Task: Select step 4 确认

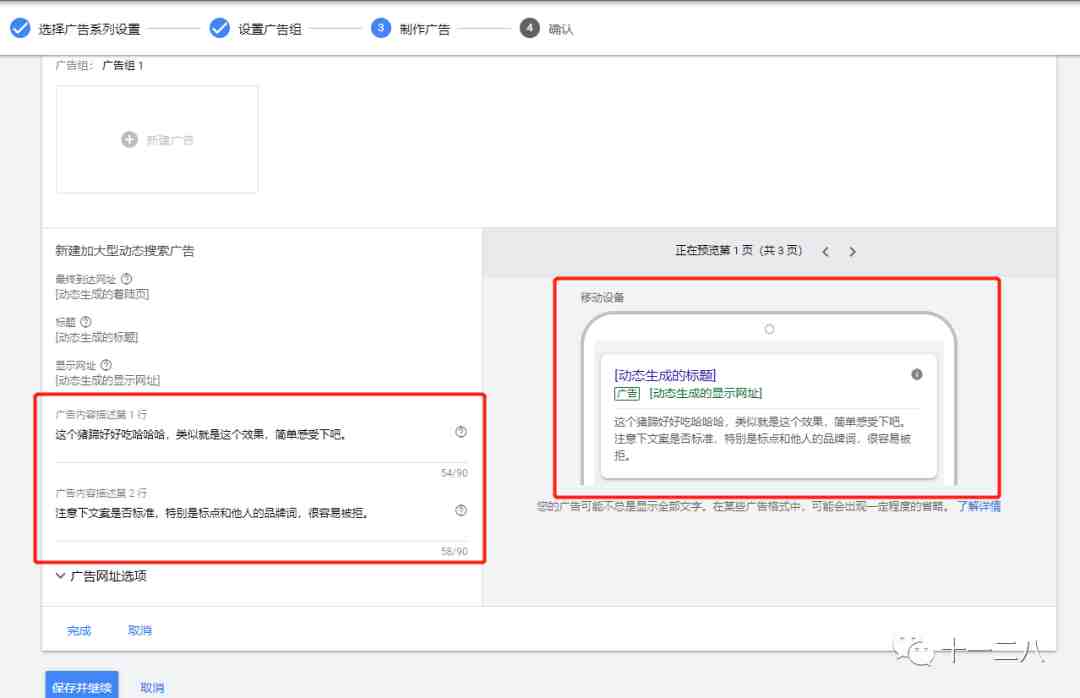Action: point(546,29)
